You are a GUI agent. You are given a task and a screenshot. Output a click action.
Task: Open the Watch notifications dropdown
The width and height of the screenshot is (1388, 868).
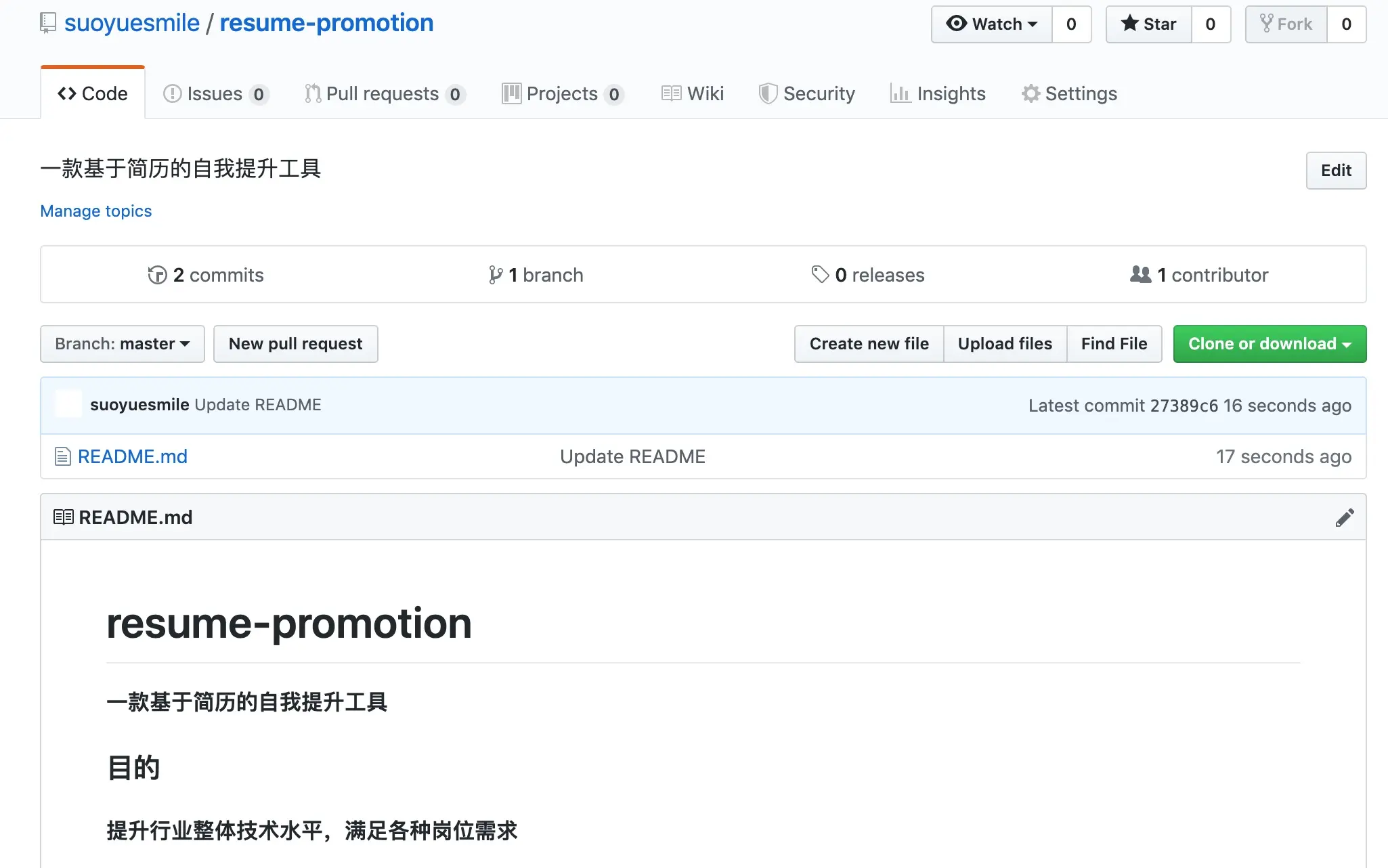pos(992,24)
